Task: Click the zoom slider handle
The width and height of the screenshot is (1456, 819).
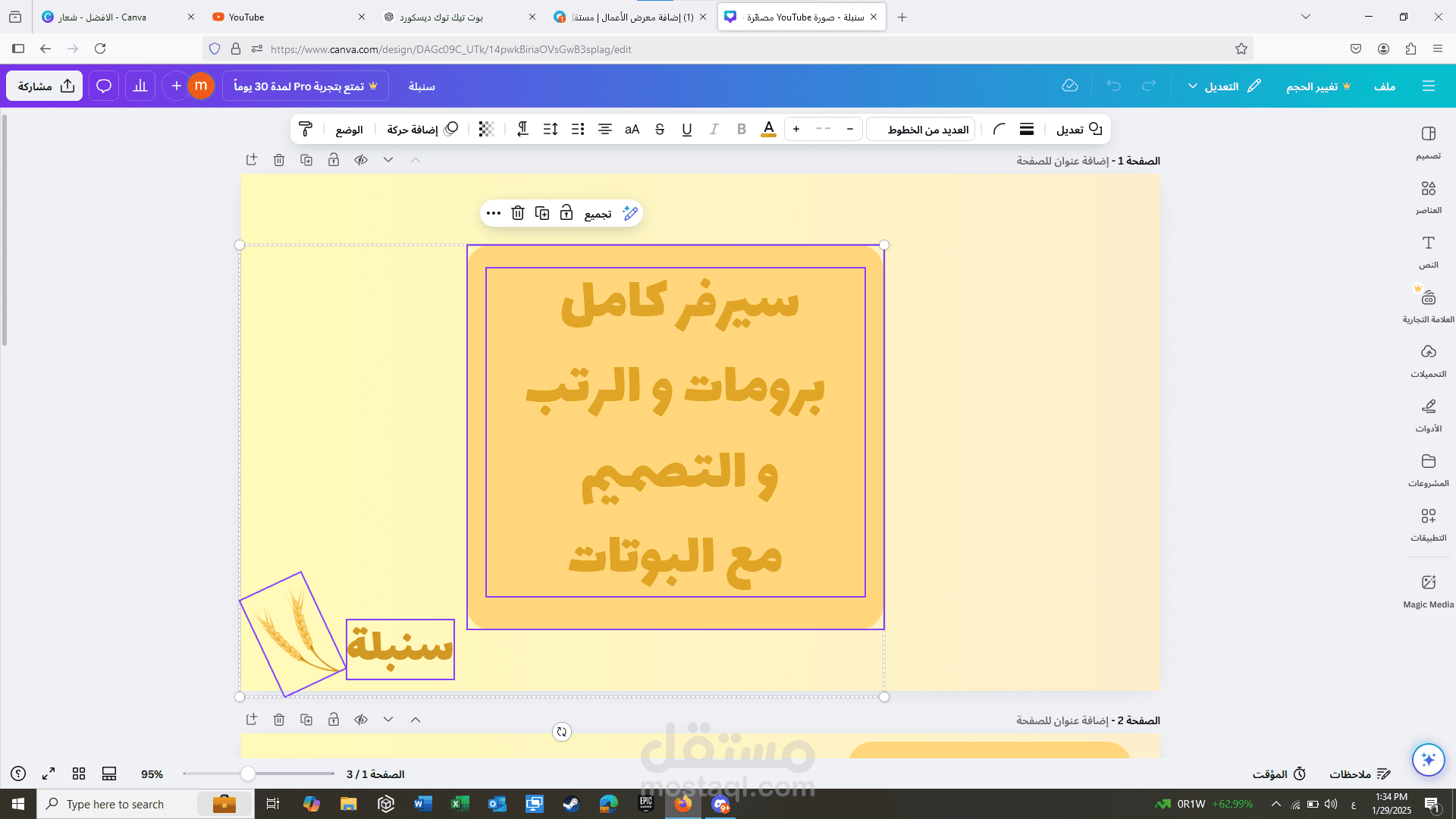Action: pyautogui.click(x=248, y=773)
